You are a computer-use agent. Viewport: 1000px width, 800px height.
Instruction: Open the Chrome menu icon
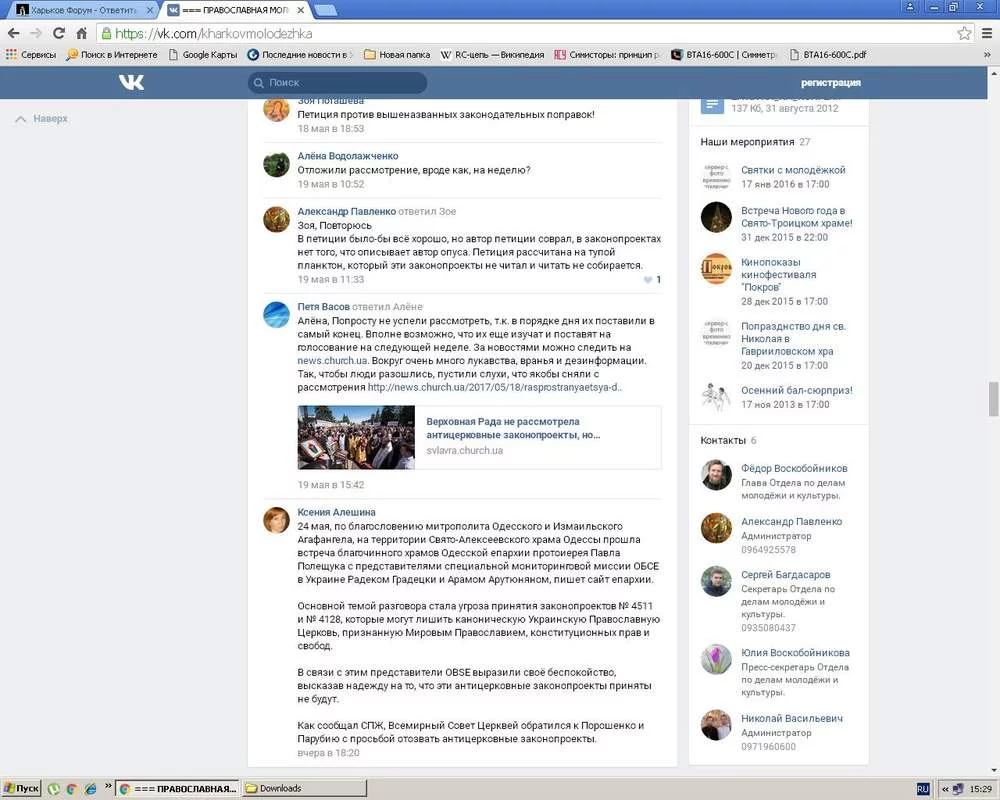pyautogui.click(x=986, y=33)
